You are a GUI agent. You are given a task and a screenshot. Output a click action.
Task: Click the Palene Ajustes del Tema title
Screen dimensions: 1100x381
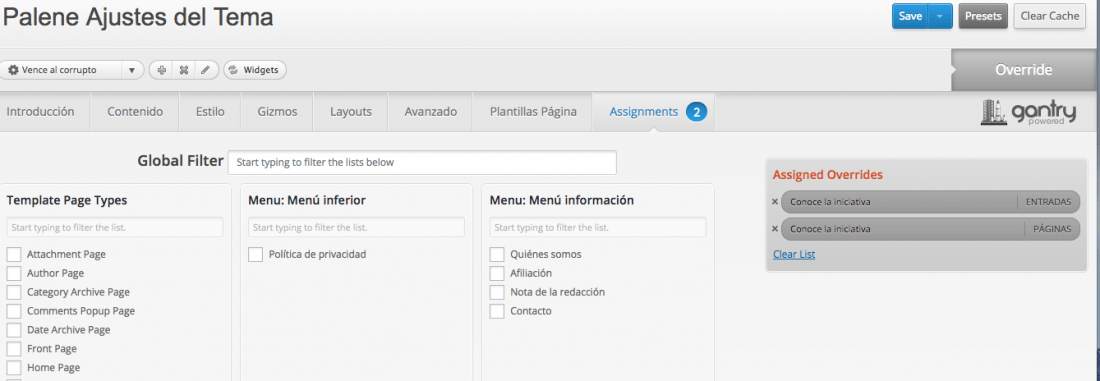pos(138,18)
